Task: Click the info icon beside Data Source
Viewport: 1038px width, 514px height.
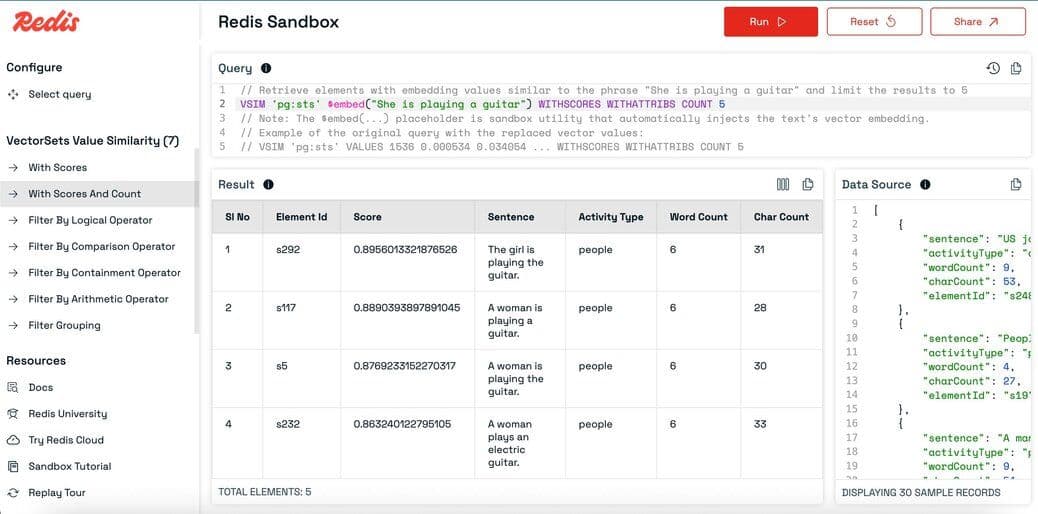Action: pos(925,184)
